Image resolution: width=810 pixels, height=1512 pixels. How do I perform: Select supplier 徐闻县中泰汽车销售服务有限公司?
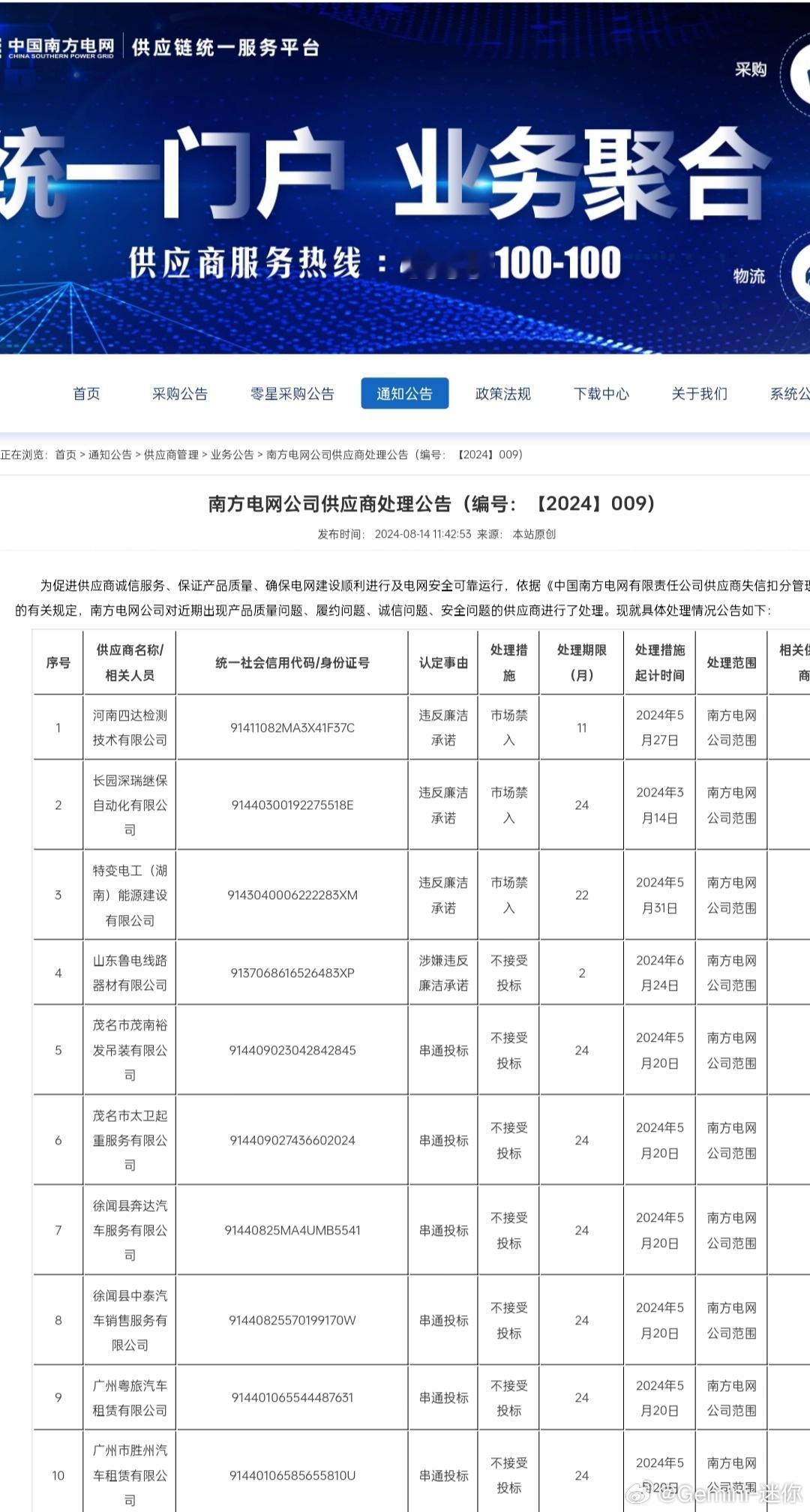pyautogui.click(x=130, y=1320)
